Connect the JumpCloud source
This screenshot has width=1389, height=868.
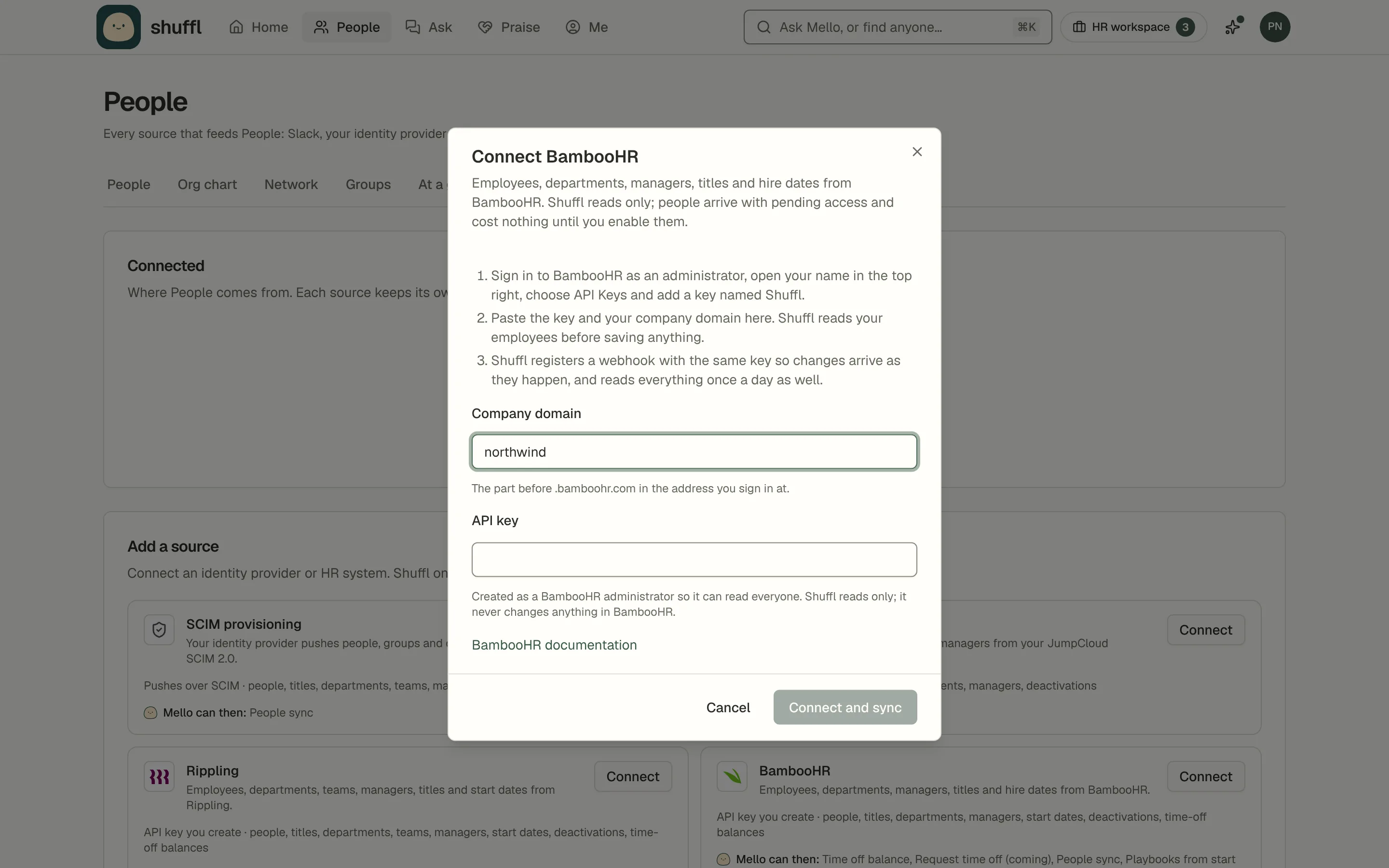tap(1205, 630)
